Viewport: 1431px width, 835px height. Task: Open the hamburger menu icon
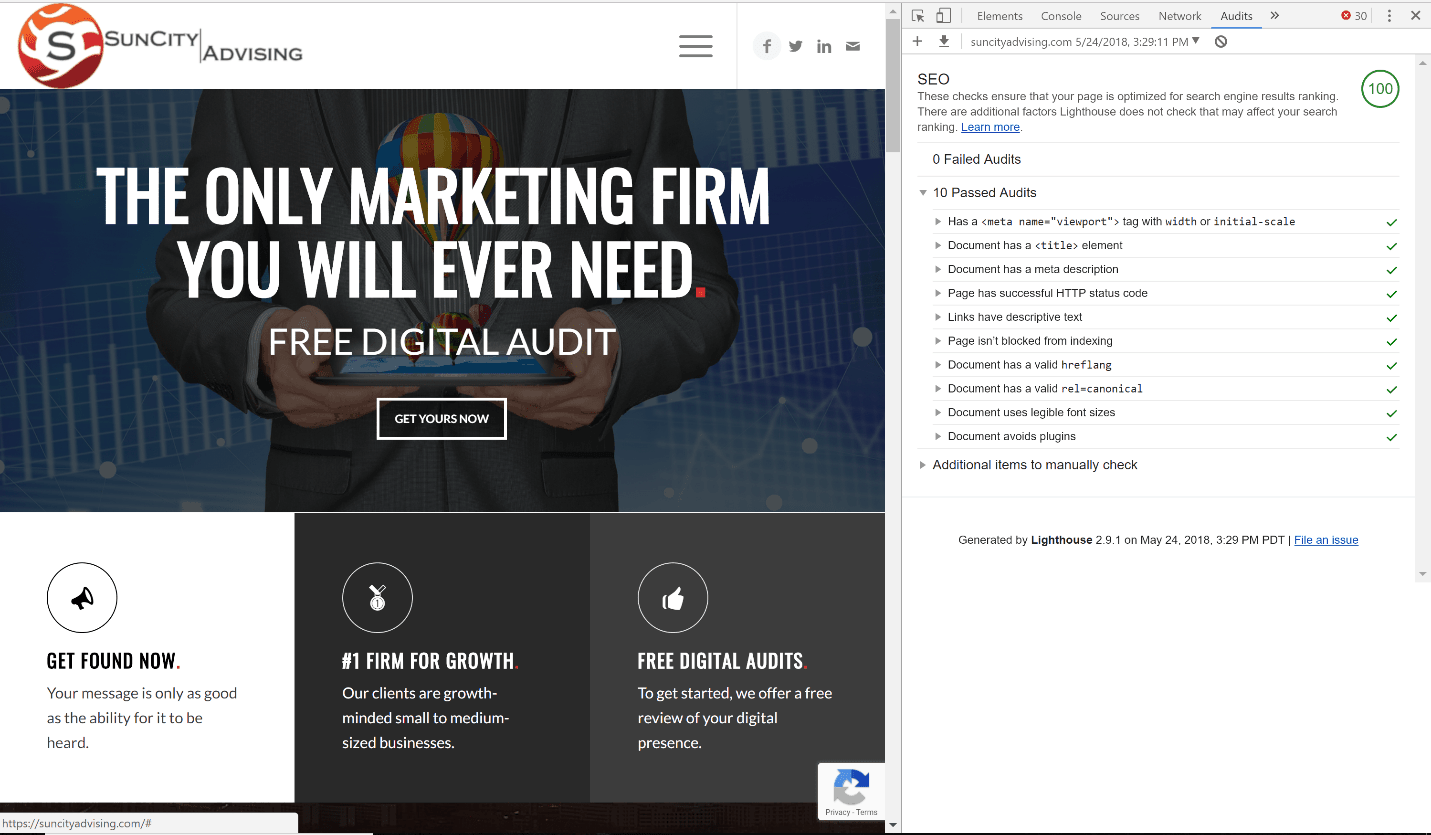point(695,46)
